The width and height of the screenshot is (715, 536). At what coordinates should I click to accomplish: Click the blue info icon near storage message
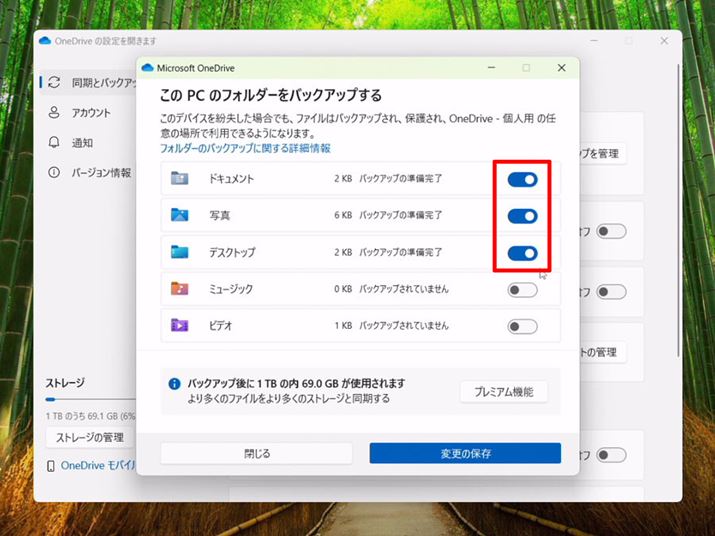pyautogui.click(x=175, y=383)
